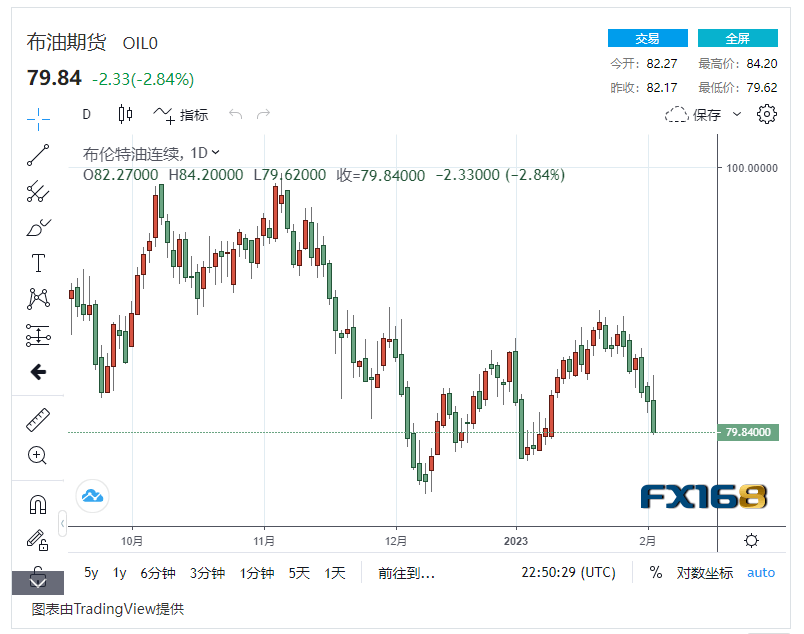The image size is (804, 634).
Task: Select the 5天 range
Action: (299, 572)
